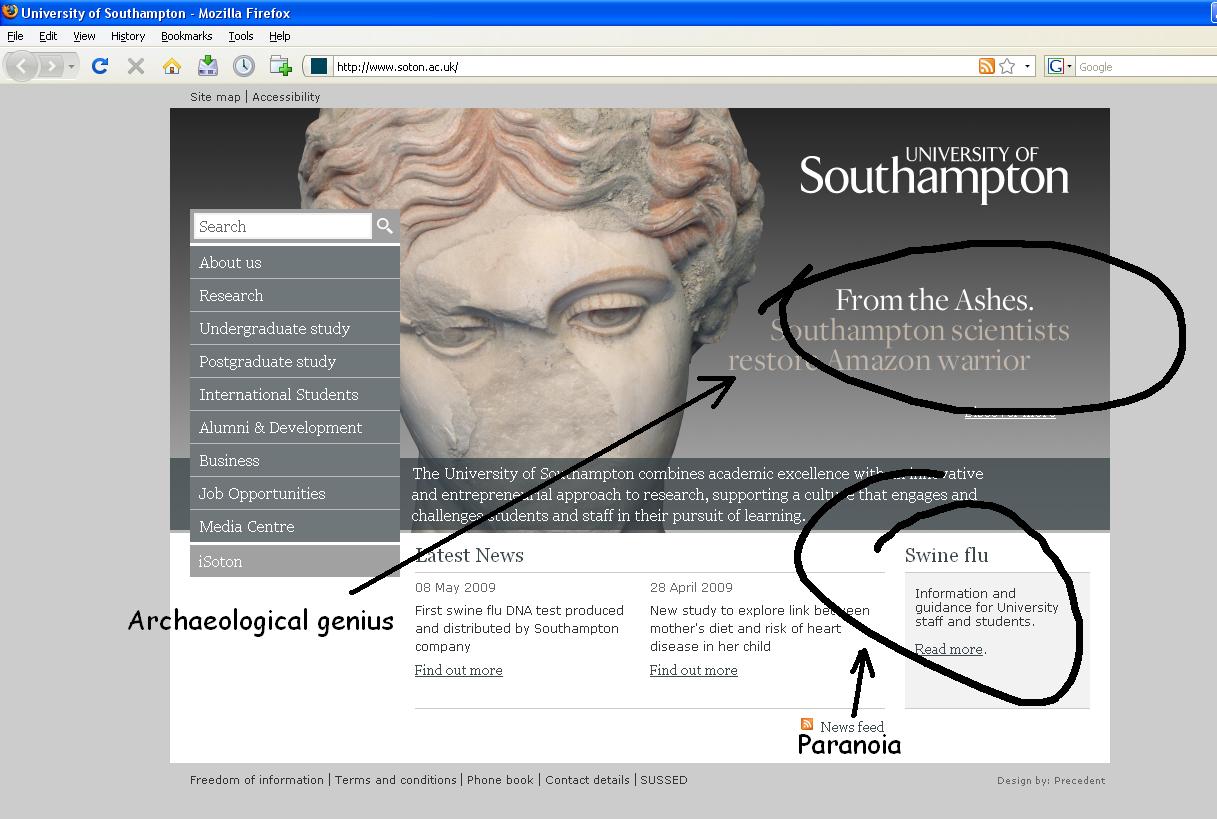
Task: Open Read more in the Swine flu box
Action: tap(949, 649)
